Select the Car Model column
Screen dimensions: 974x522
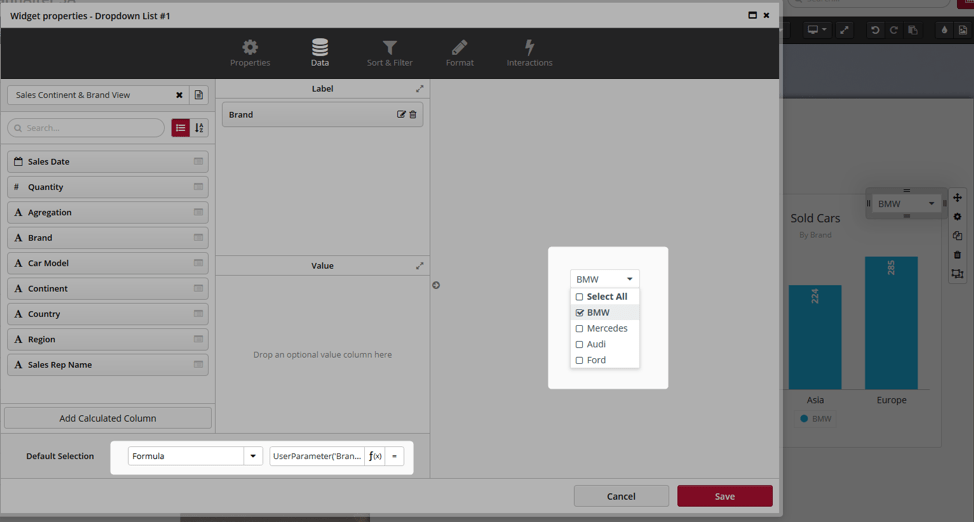107,263
